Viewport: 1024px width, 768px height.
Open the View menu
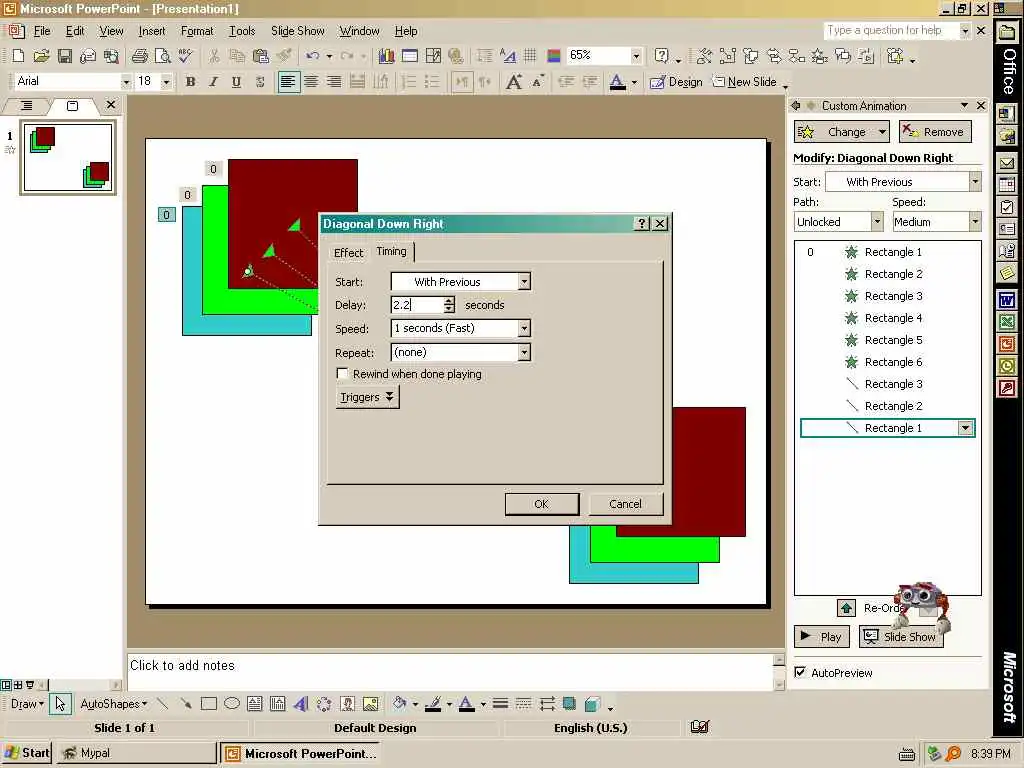tap(111, 31)
